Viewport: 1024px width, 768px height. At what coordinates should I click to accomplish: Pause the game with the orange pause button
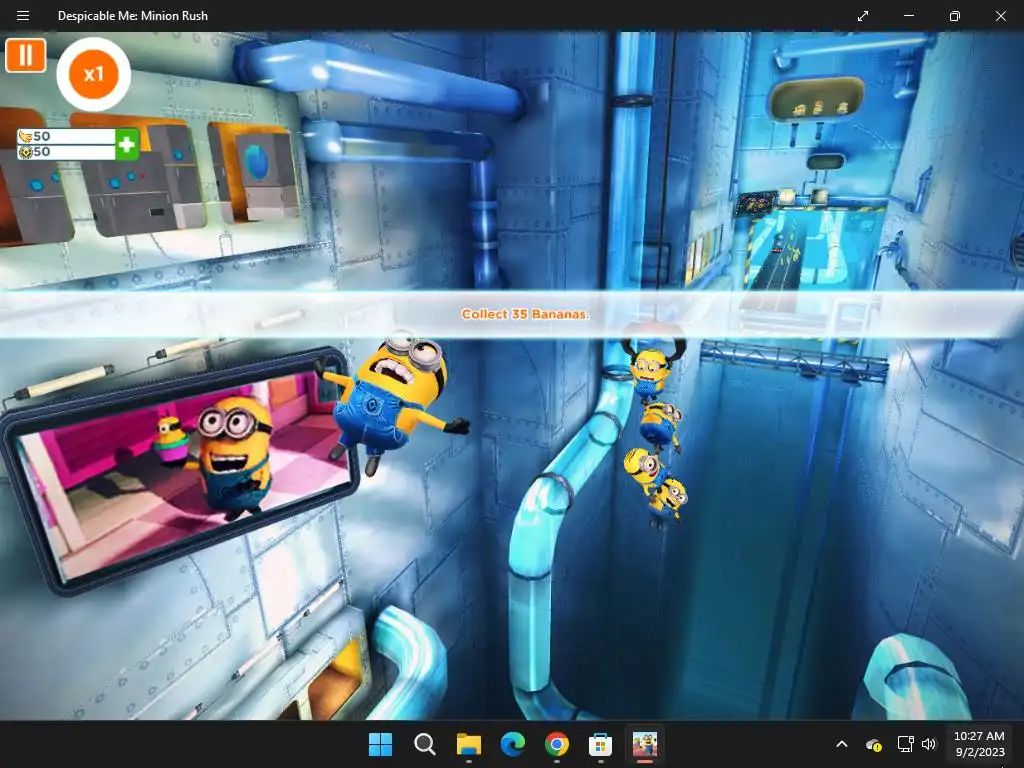coord(25,55)
